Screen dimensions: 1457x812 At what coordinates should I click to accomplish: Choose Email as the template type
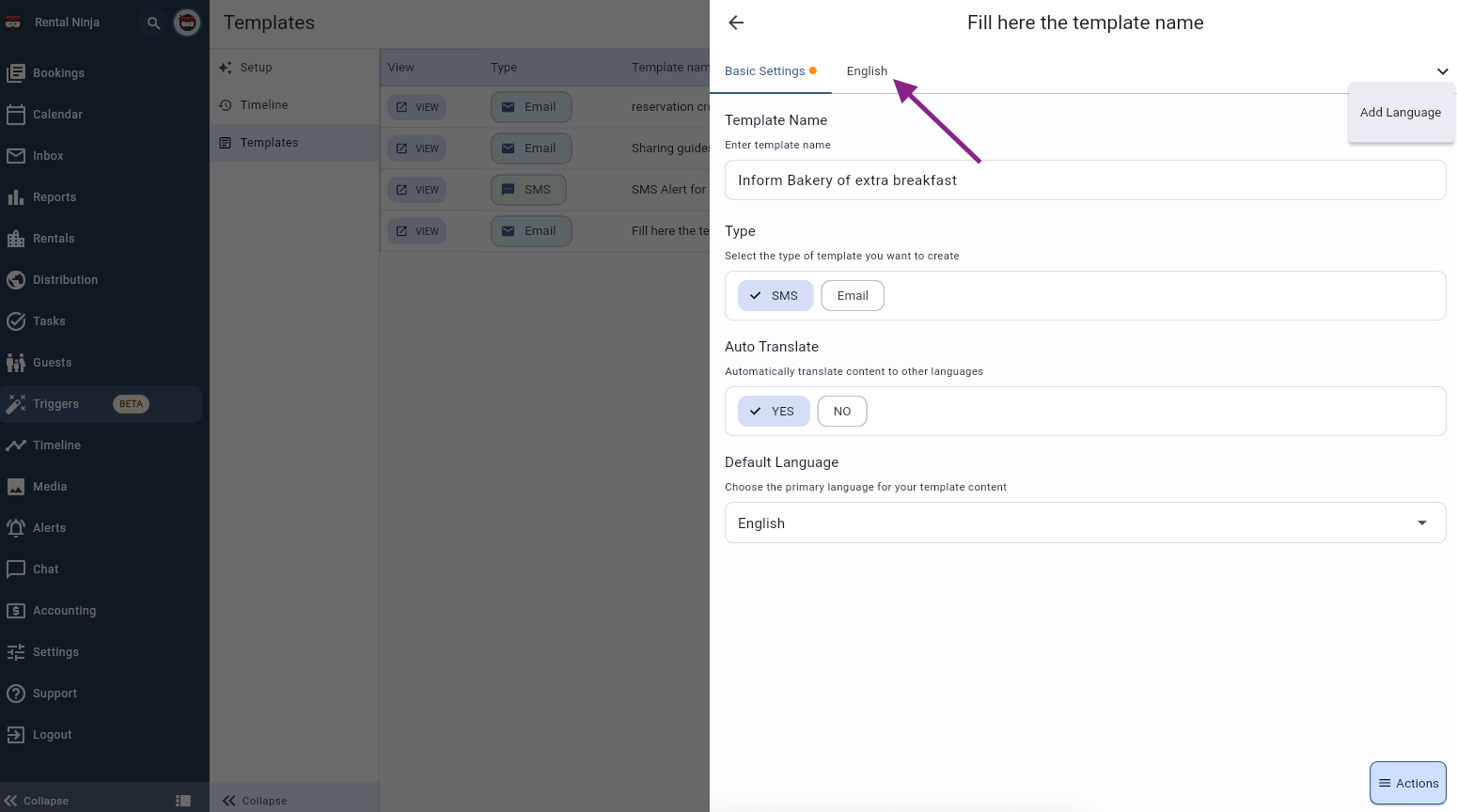pyautogui.click(x=853, y=295)
